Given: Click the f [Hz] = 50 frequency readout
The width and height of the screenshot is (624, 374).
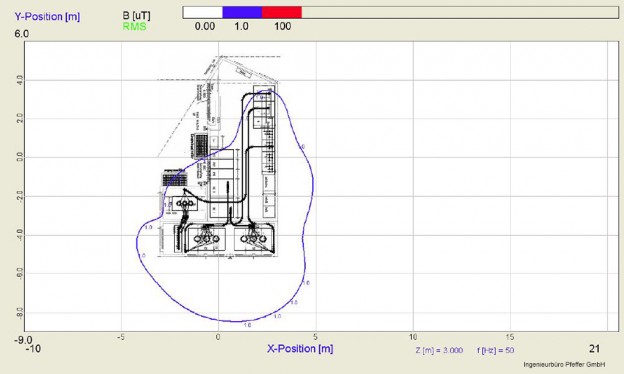Looking at the screenshot, I should pos(495,350).
